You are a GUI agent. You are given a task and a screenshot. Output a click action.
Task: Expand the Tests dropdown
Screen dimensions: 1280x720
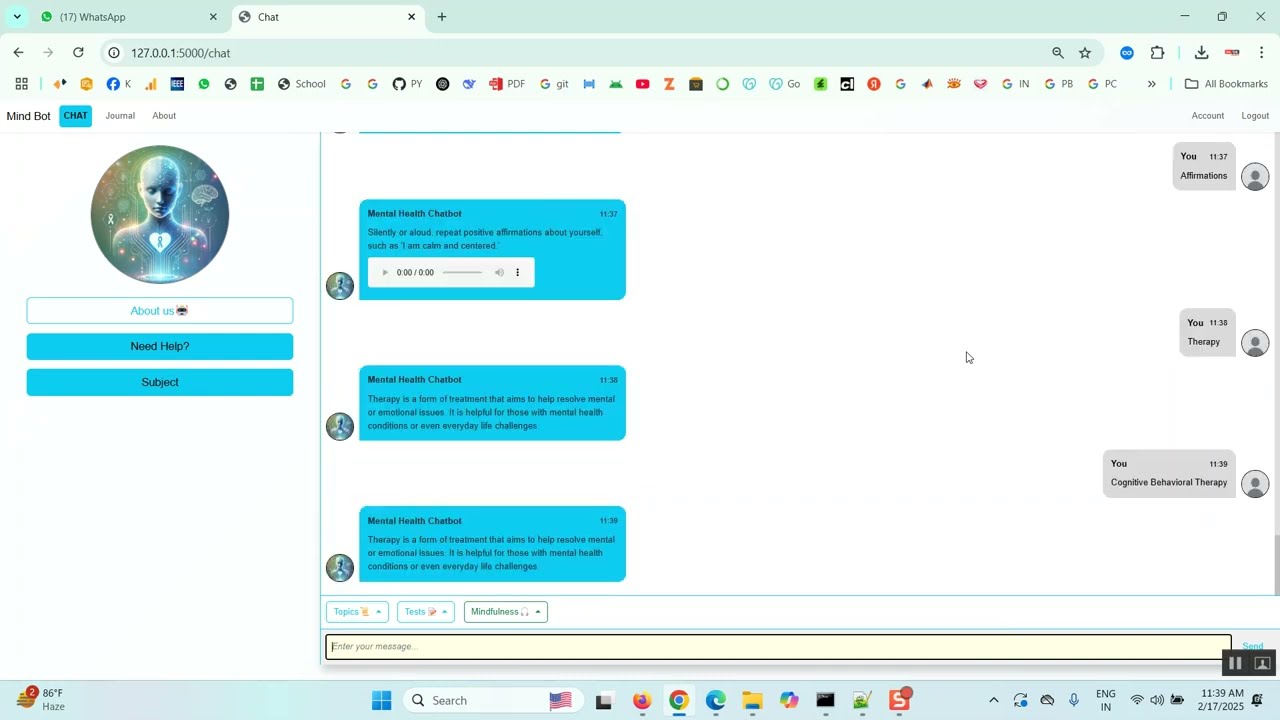point(426,612)
